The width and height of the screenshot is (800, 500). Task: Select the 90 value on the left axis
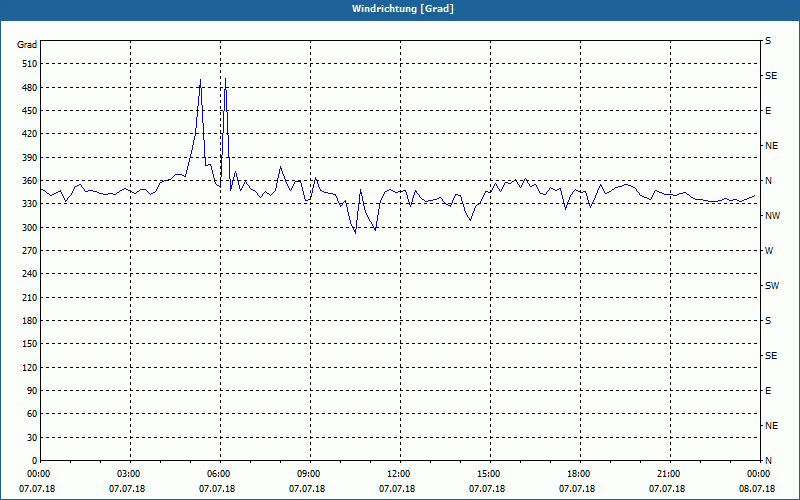(x=32, y=391)
